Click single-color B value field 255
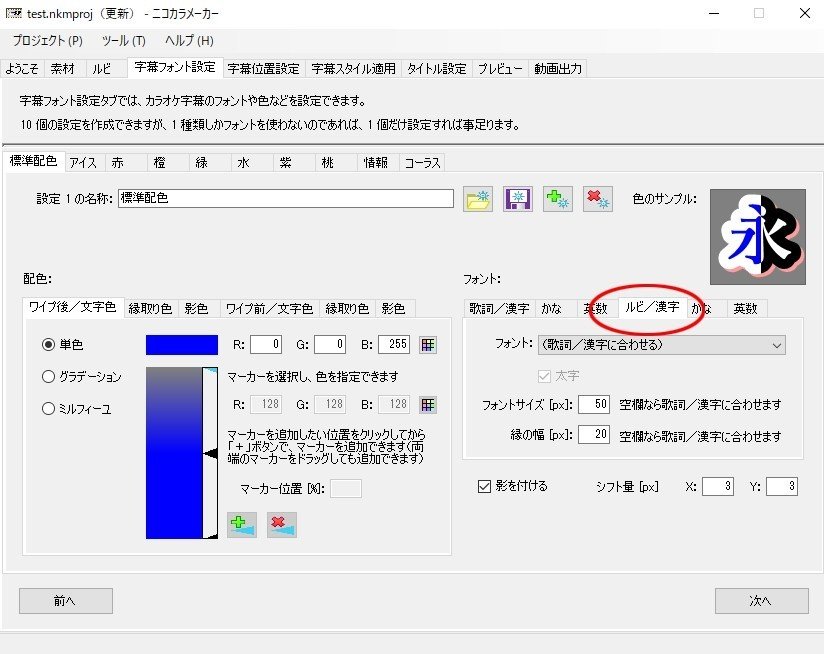 pyautogui.click(x=394, y=345)
